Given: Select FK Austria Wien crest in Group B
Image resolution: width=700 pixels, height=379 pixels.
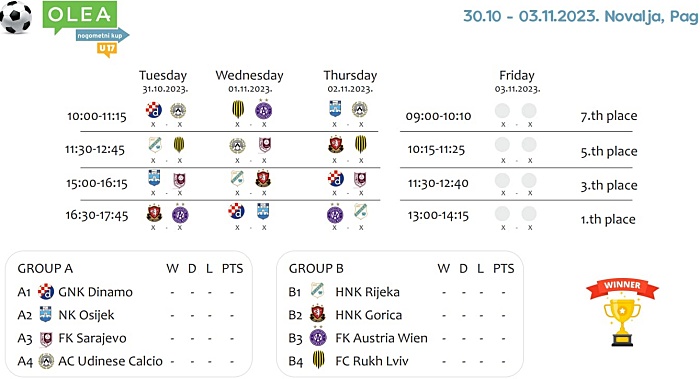Looking at the screenshot, I should tap(318, 337).
